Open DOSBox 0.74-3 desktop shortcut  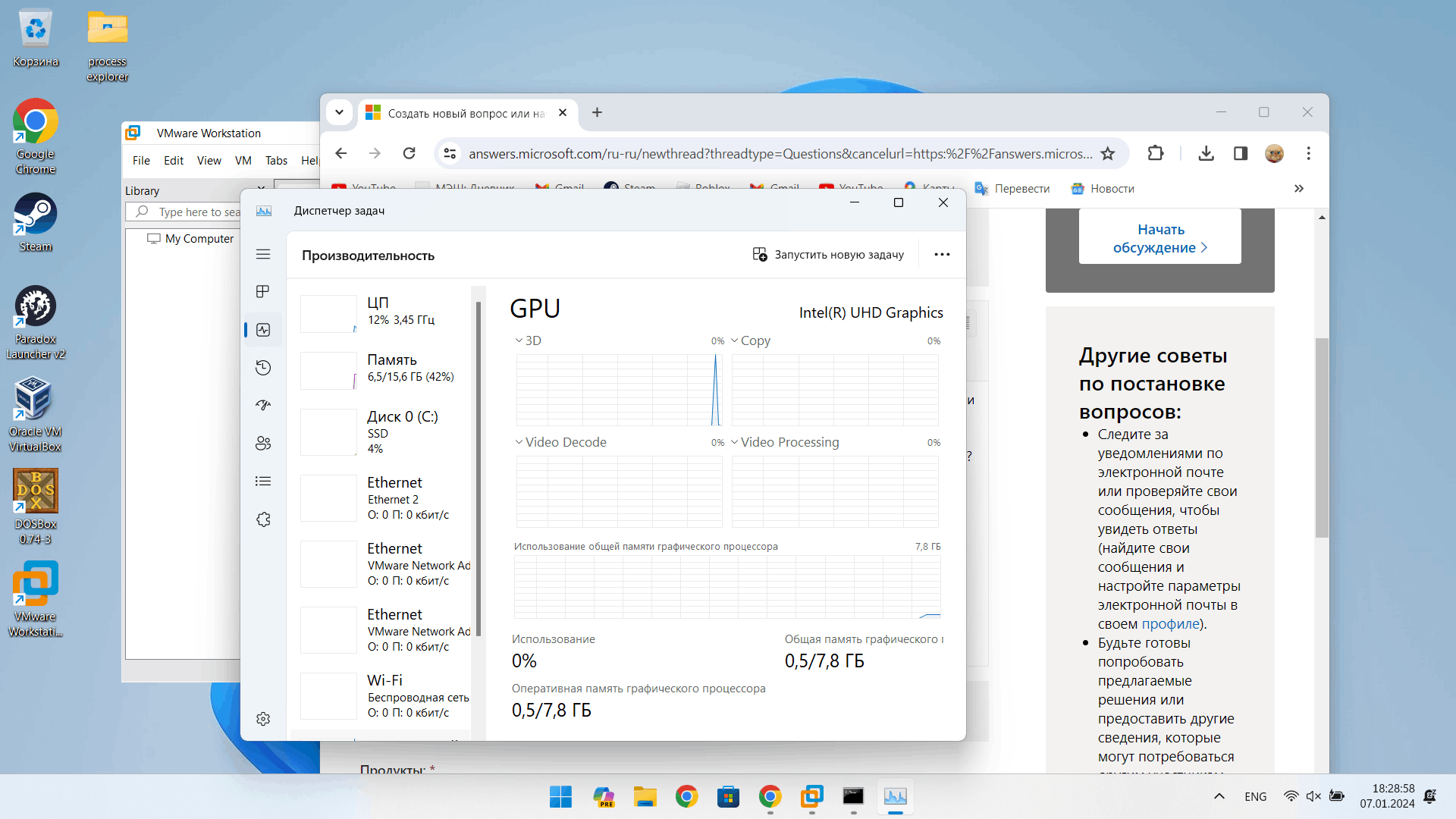point(36,507)
